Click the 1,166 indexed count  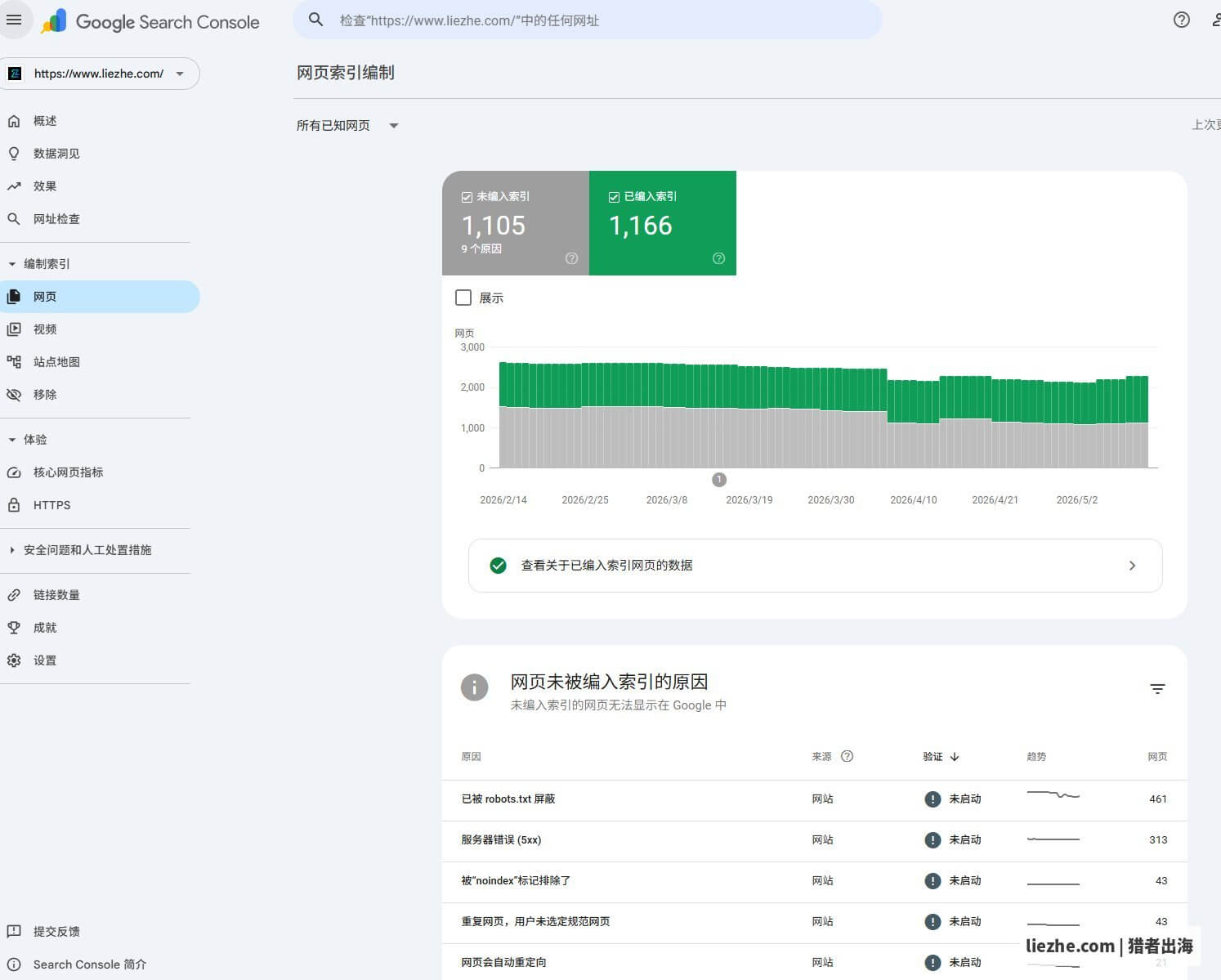pos(641,226)
